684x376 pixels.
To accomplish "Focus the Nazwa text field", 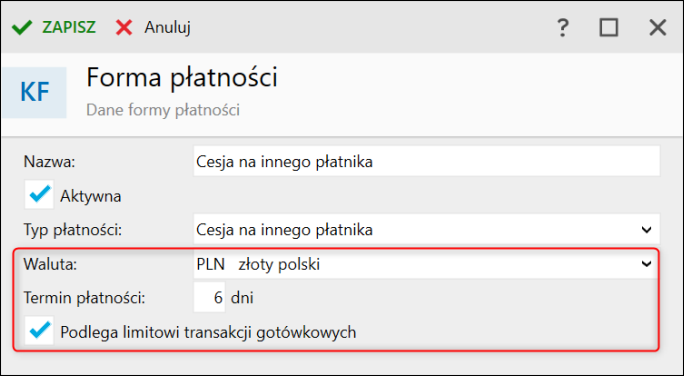I will click(426, 161).
